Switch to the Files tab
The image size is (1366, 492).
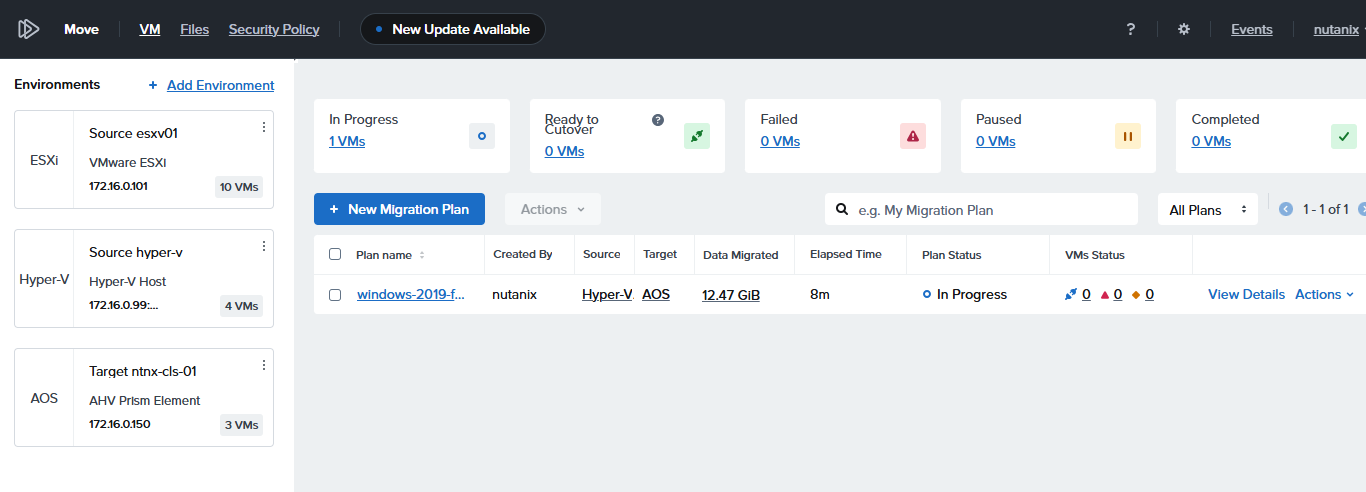(x=194, y=29)
